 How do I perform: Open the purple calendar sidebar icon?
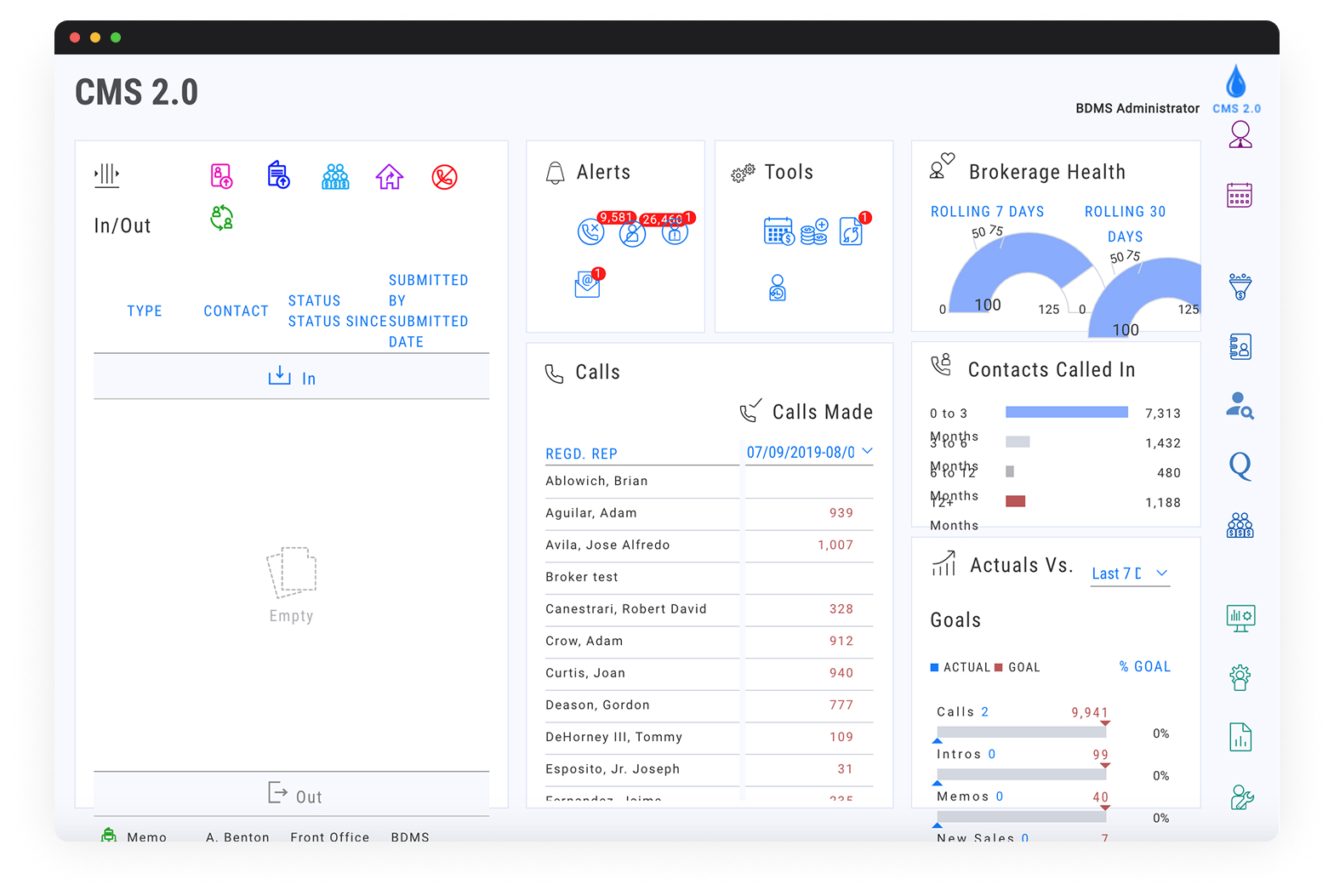(x=1240, y=195)
